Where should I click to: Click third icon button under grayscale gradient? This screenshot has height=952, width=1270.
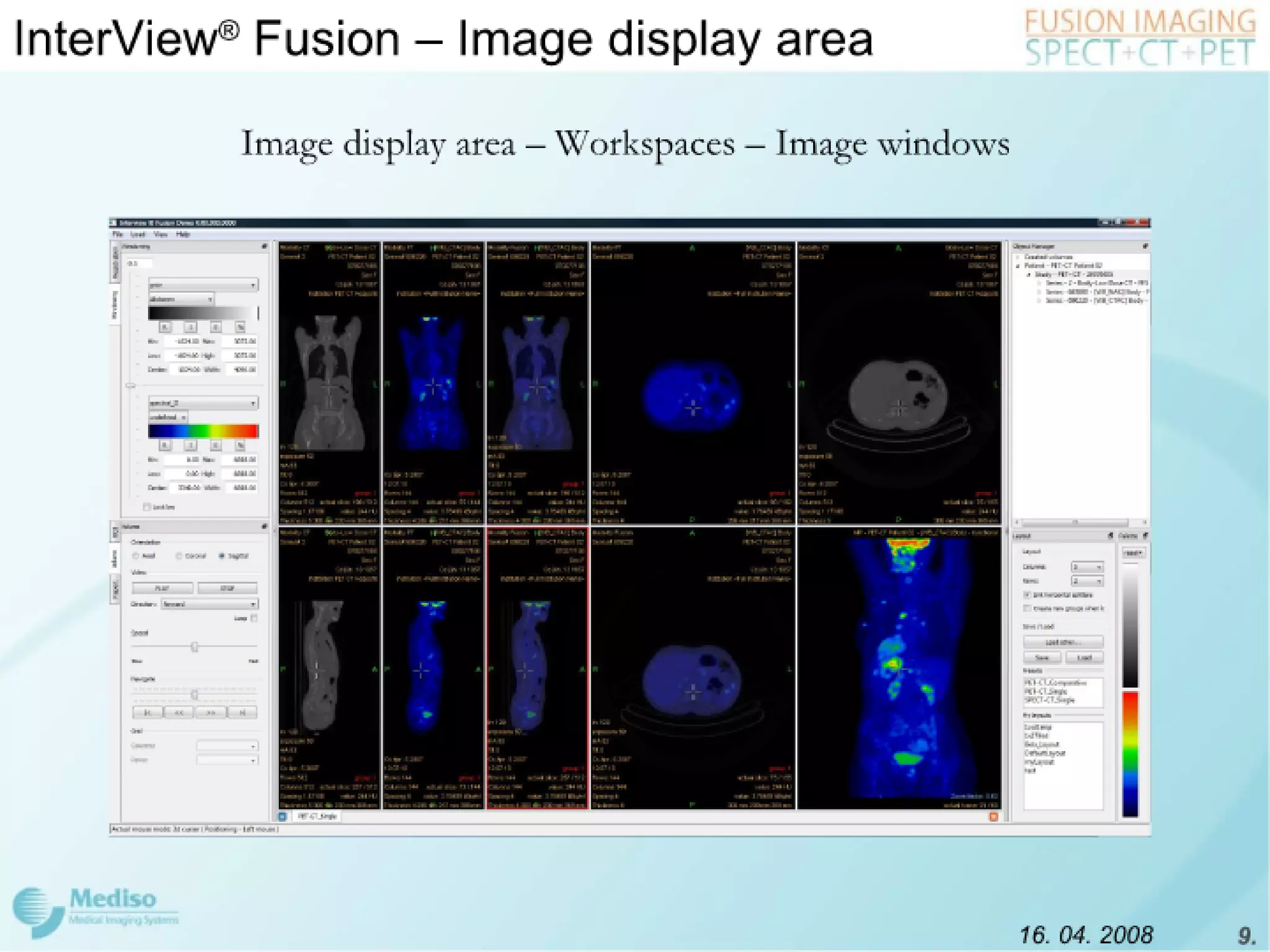215,327
